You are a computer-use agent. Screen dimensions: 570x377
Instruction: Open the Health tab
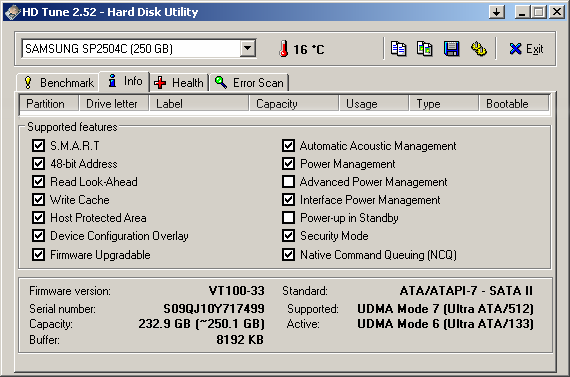(x=178, y=83)
